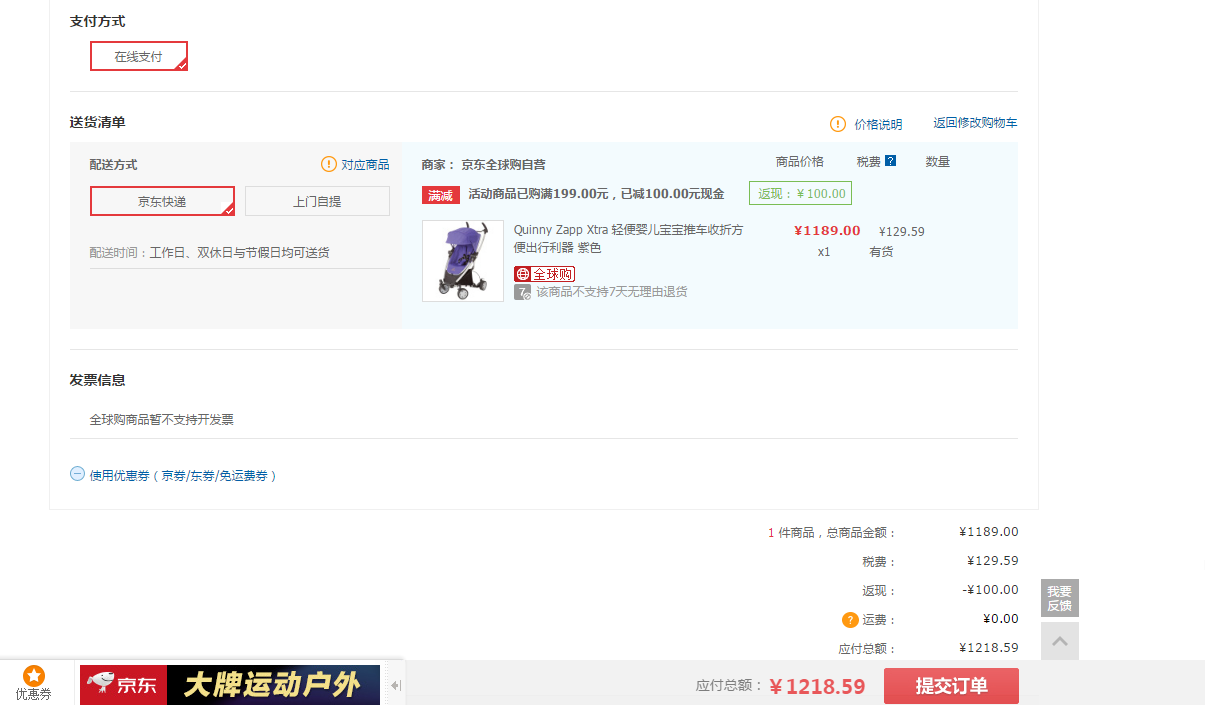
Task: Click the 价格说明 warning icon
Action: point(838,124)
